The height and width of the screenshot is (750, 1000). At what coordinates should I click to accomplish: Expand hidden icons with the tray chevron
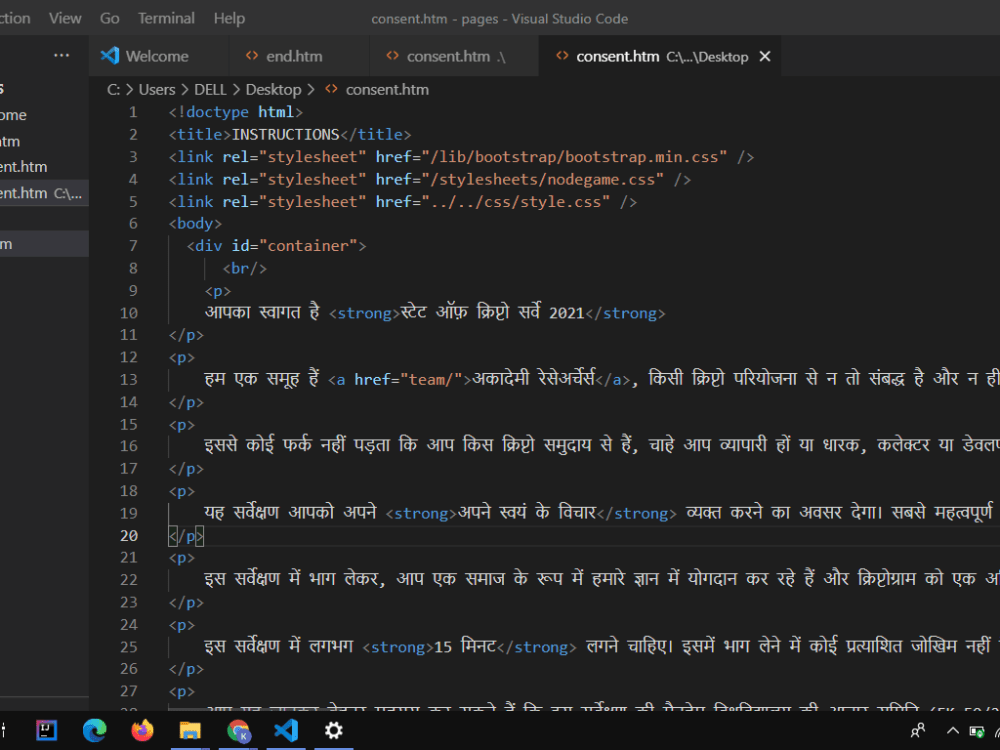point(953,731)
